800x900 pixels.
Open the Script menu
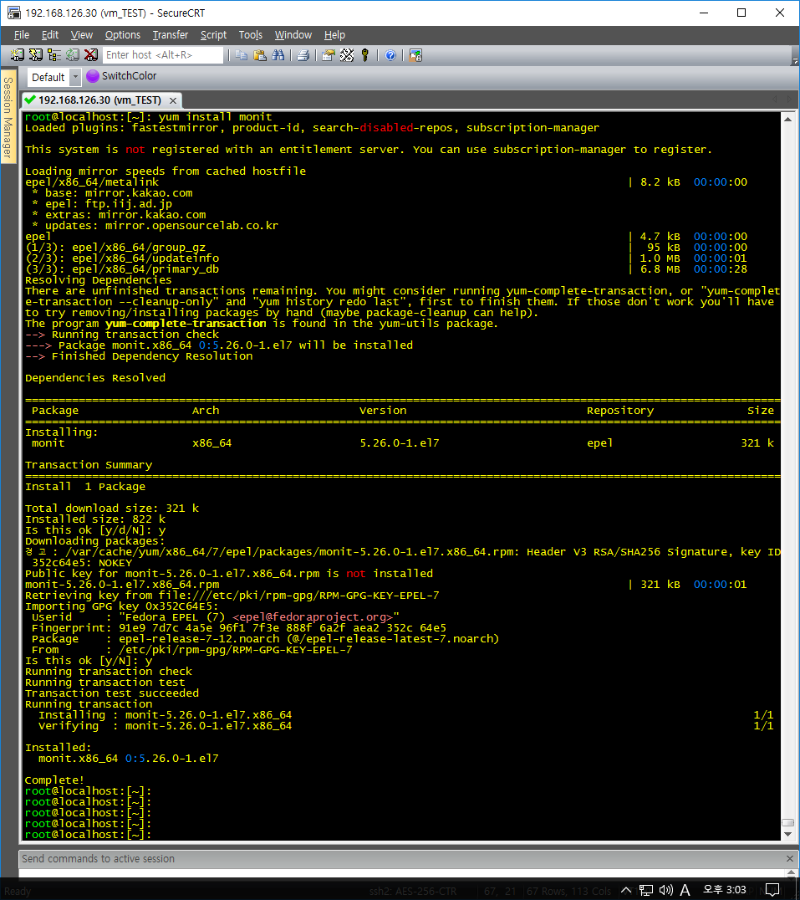213,35
